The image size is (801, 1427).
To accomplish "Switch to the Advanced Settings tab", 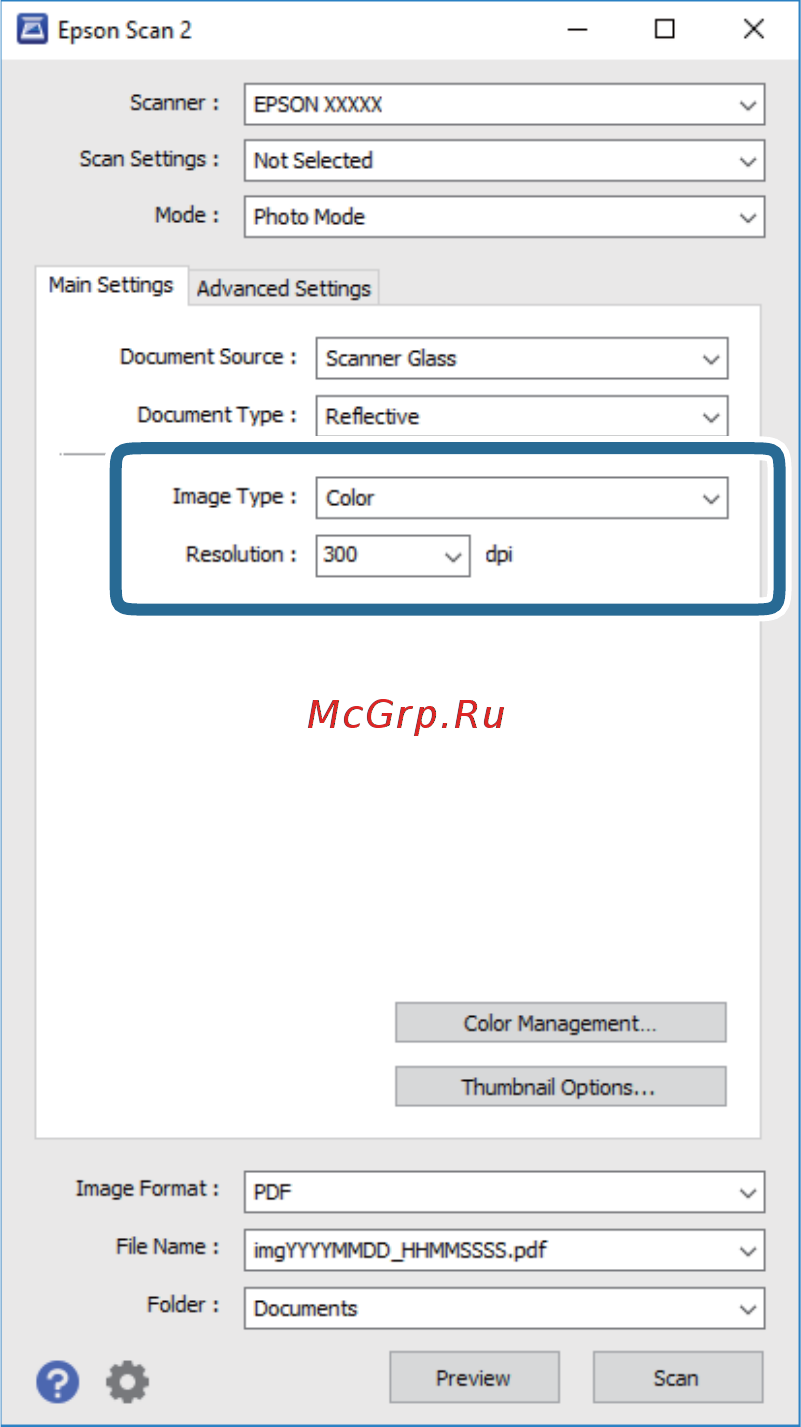I will point(284,288).
